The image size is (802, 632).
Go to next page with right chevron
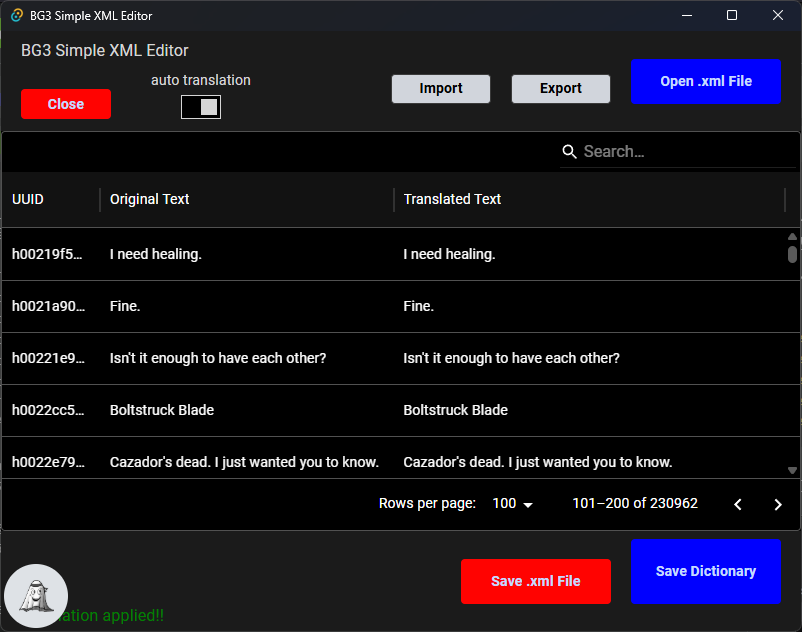(x=778, y=504)
